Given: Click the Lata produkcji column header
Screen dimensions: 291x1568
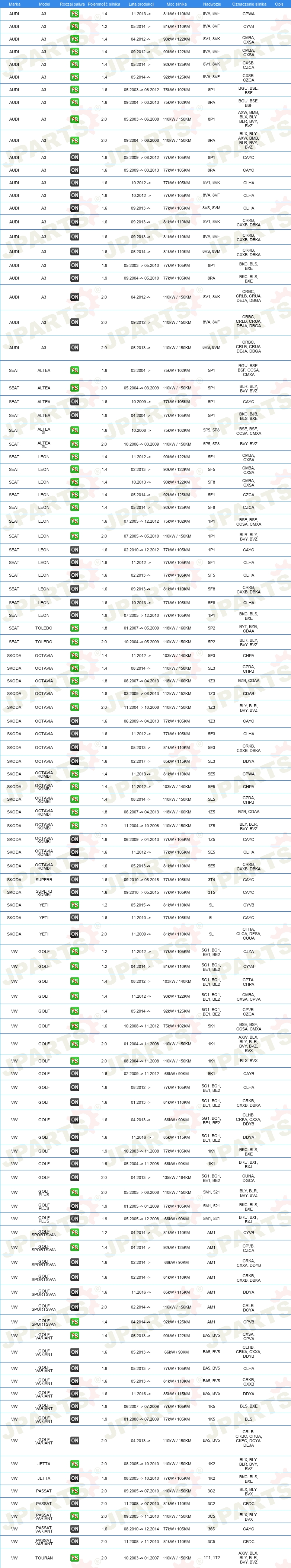Looking at the screenshot, I should coord(141,4).
